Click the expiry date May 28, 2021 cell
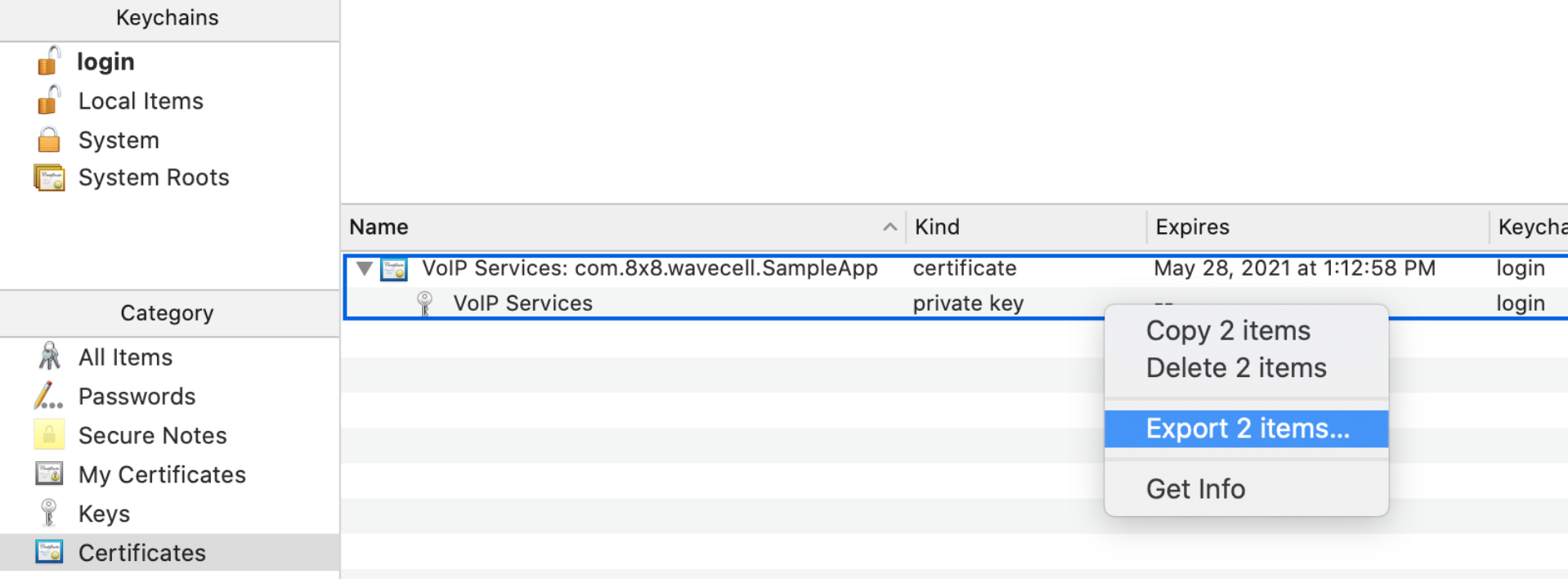This screenshot has width=1568, height=579. [1294, 268]
